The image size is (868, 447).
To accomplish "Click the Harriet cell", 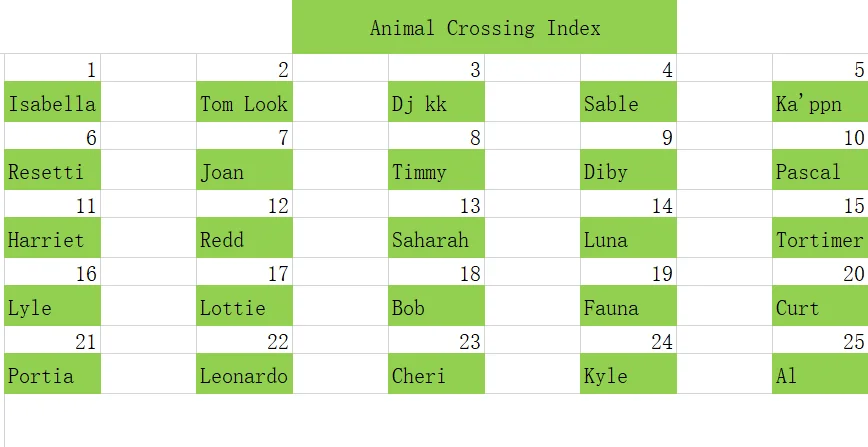I will pyautogui.click(x=53, y=238).
